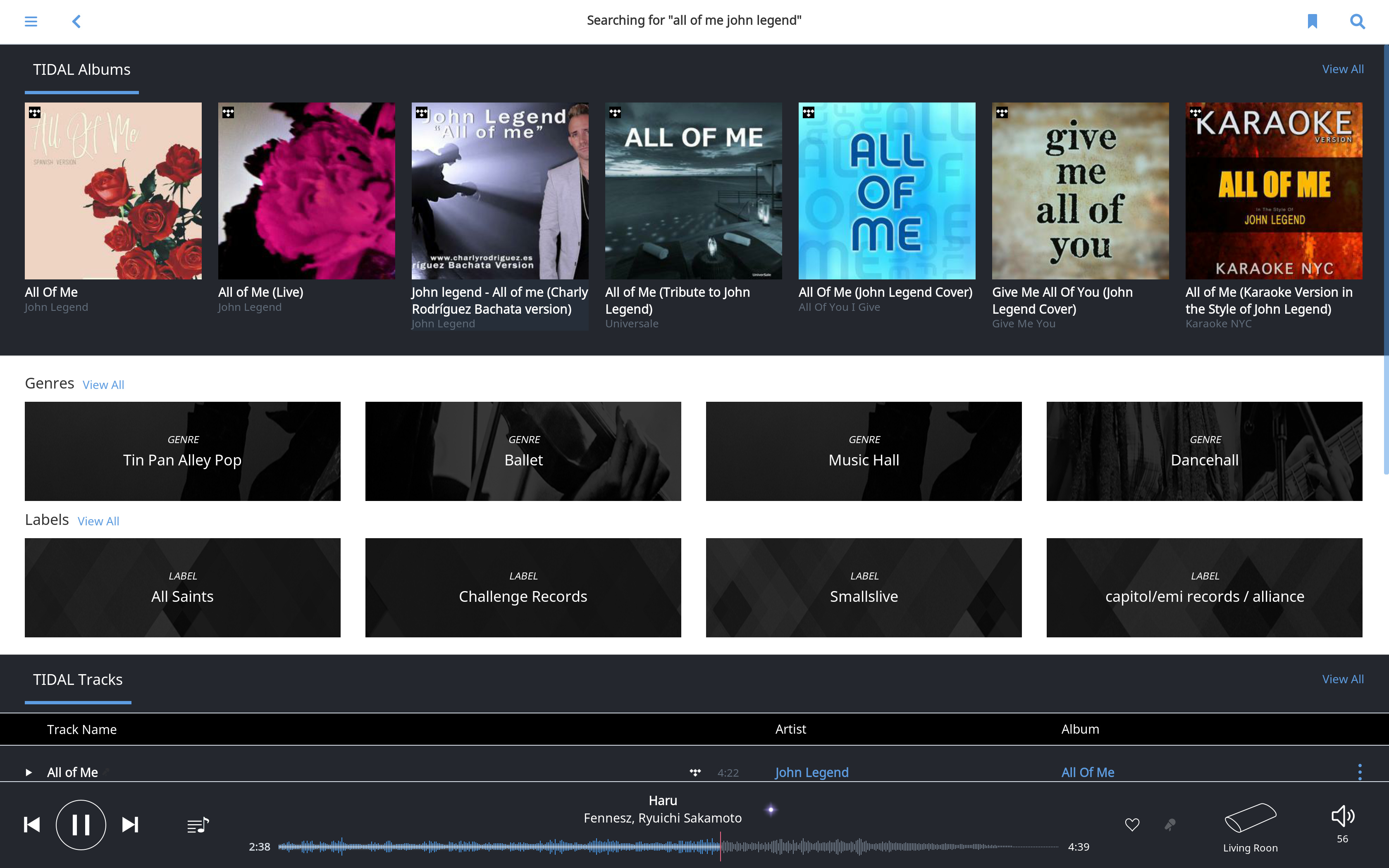This screenshot has width=1389, height=868.
Task: Open Smallslive label tile
Action: pos(864,588)
